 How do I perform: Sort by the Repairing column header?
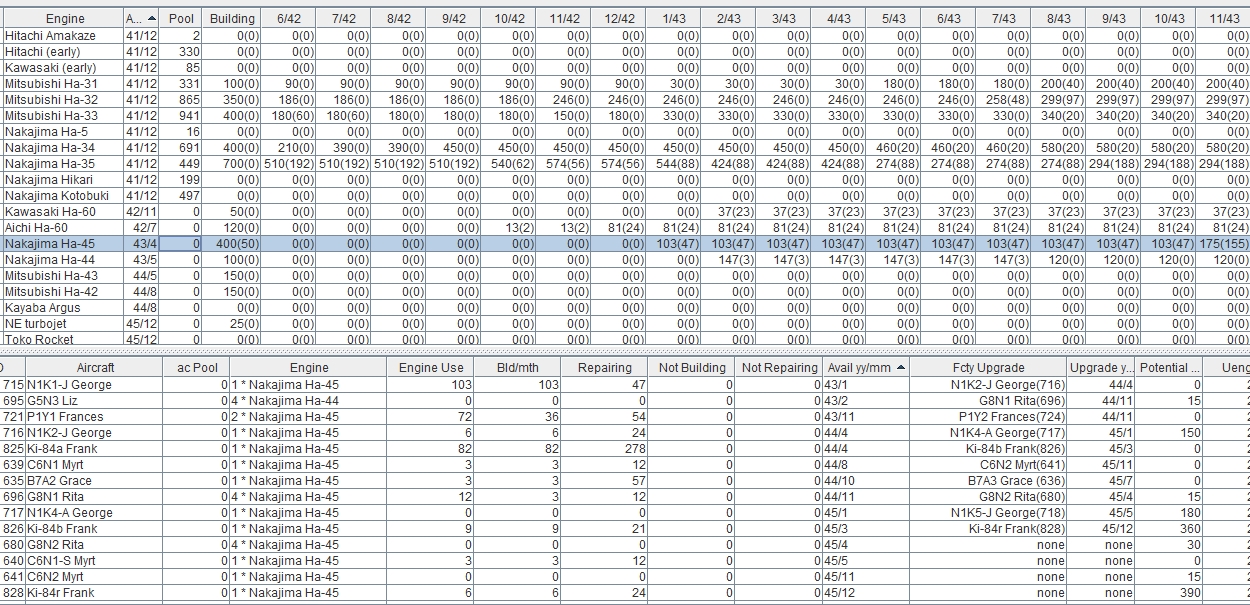[605, 368]
